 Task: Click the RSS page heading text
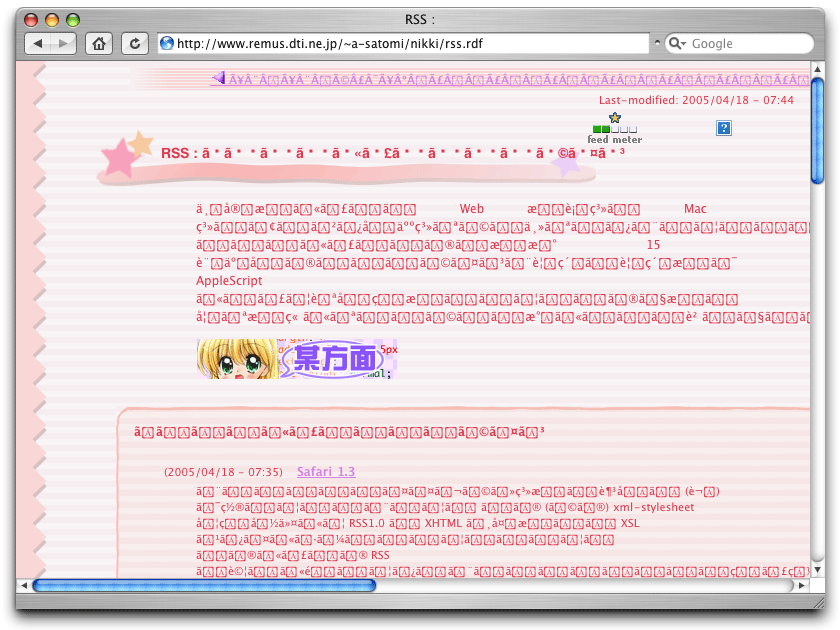[393, 154]
